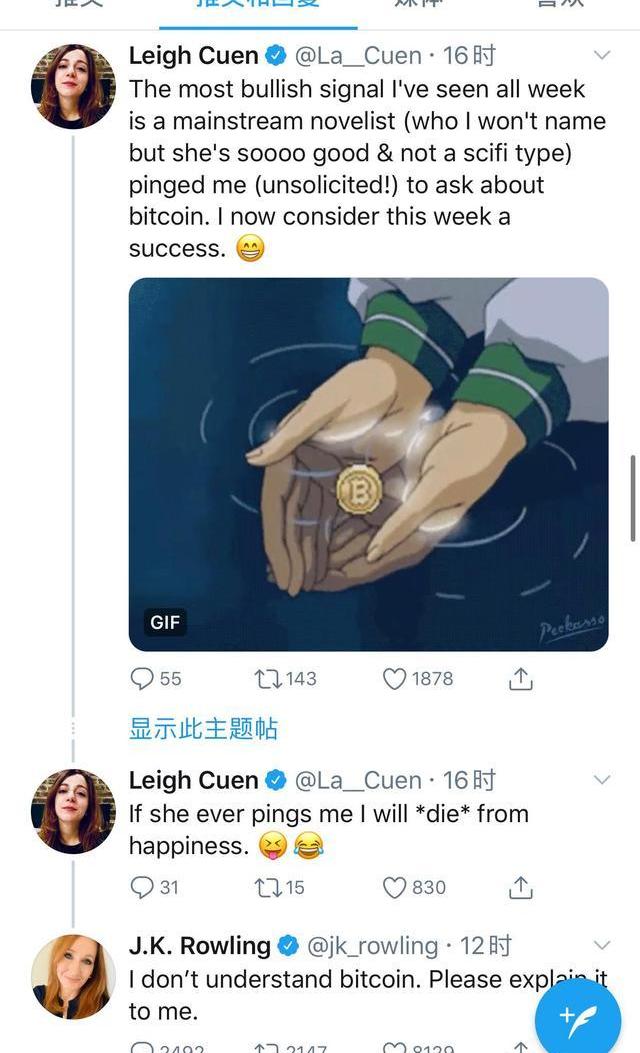Open options chevron on second Leigh Cuen tweet
This screenshot has width=640, height=1053.
point(602,780)
